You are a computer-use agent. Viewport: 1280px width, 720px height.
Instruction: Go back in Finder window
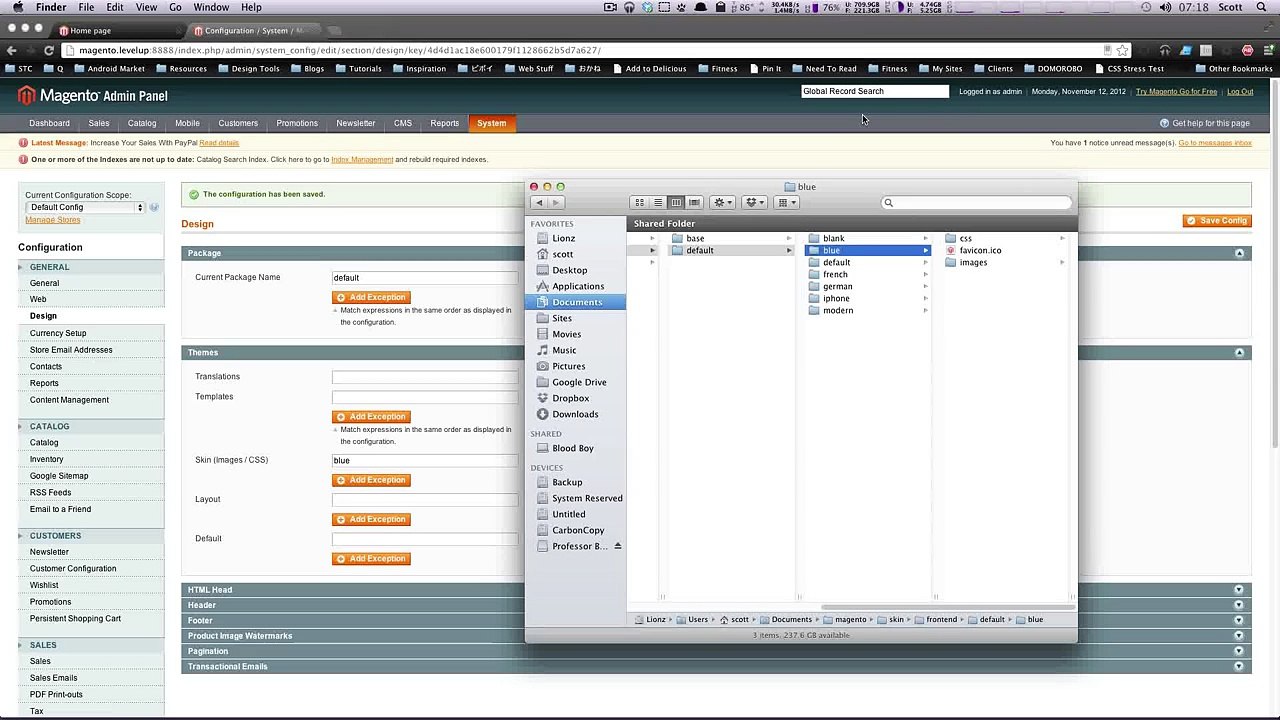point(539,202)
